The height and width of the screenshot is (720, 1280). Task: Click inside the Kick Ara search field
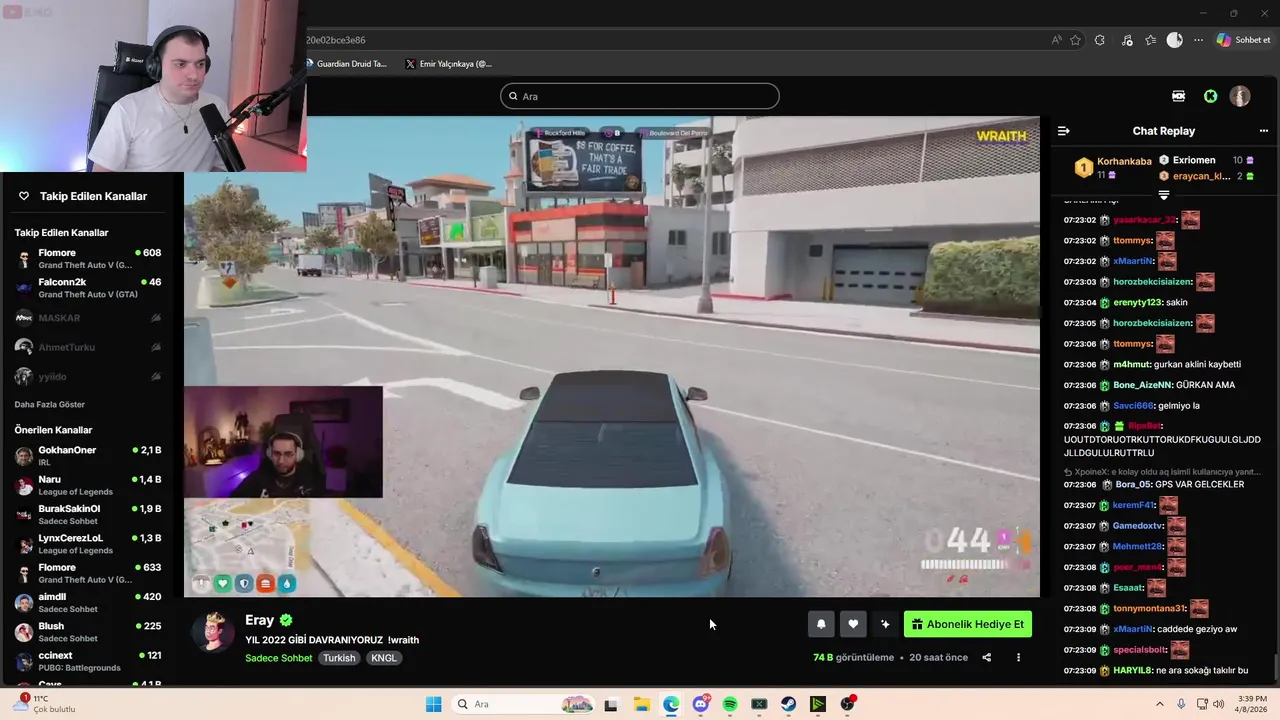pyautogui.click(x=640, y=96)
